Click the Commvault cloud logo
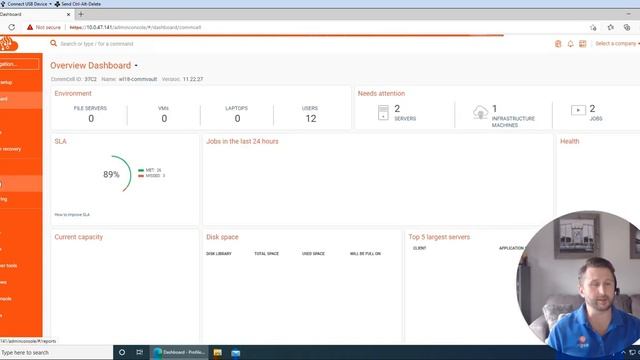 [x=8, y=43]
